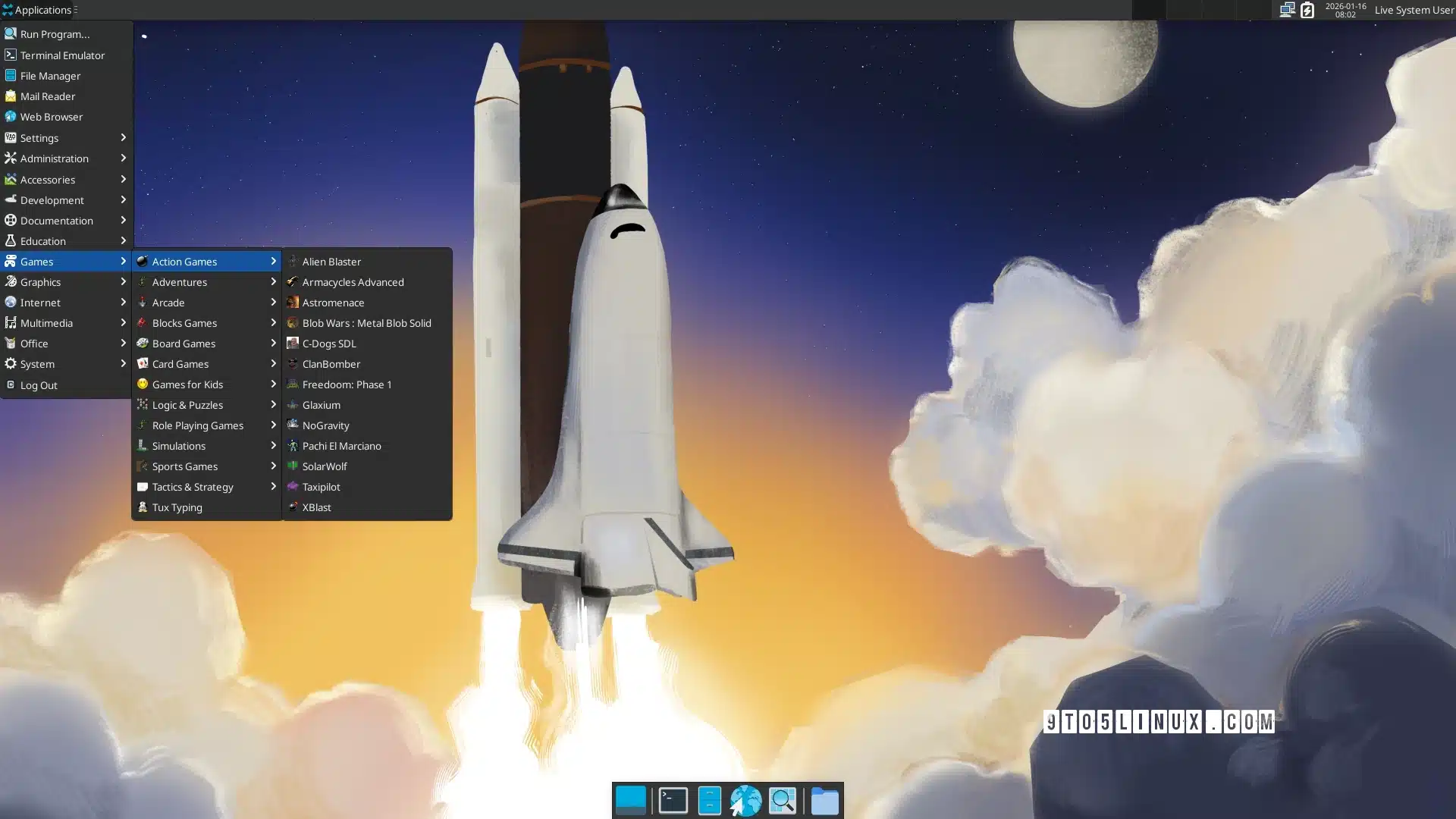
Task: Open the Live System User menu
Action: (1413, 10)
